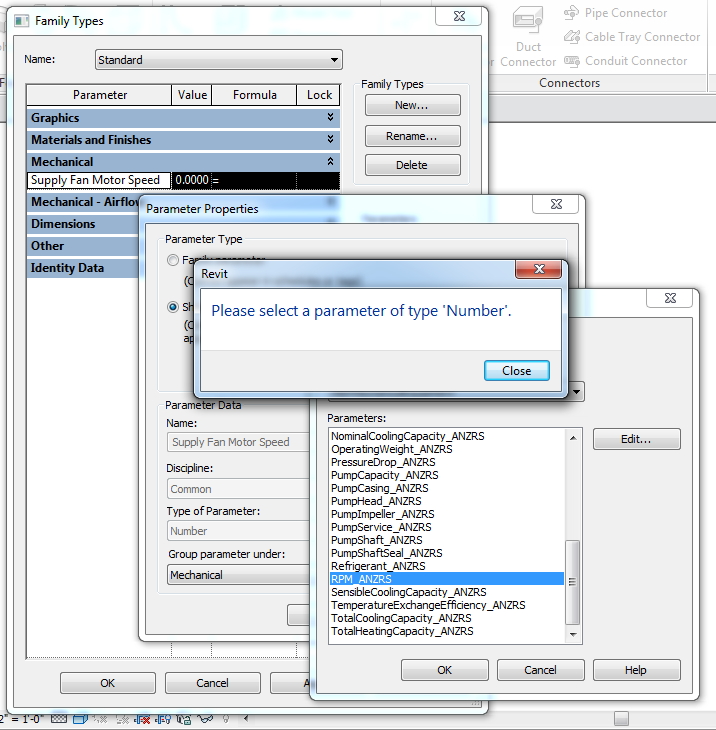Click the Crop View icon with red X

point(142,720)
